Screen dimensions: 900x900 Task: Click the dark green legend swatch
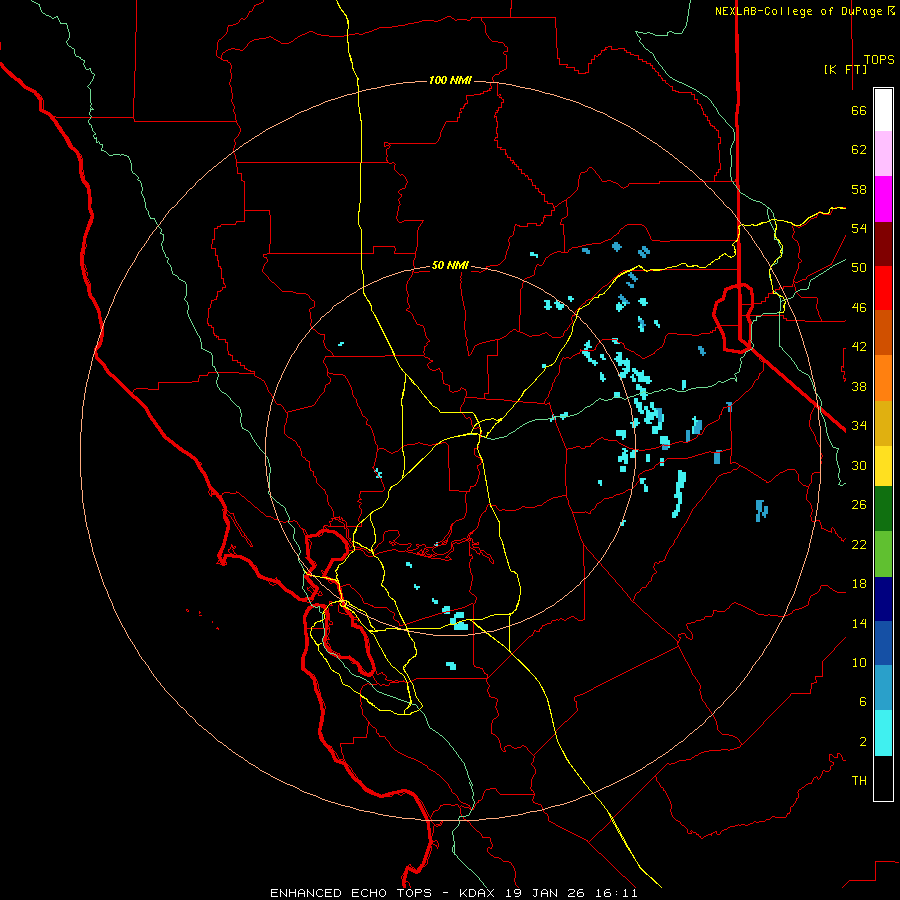coord(883,509)
